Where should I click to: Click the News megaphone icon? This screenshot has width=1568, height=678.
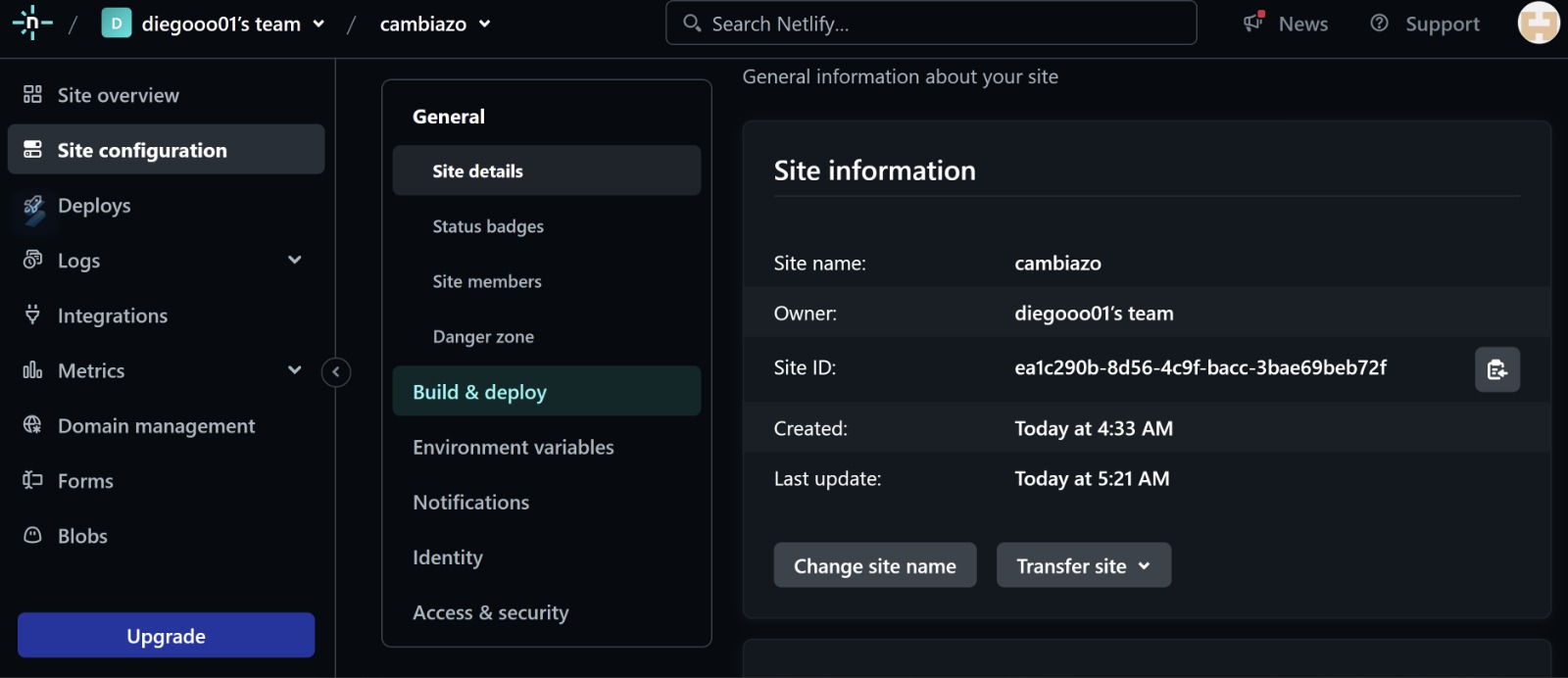tap(1253, 22)
